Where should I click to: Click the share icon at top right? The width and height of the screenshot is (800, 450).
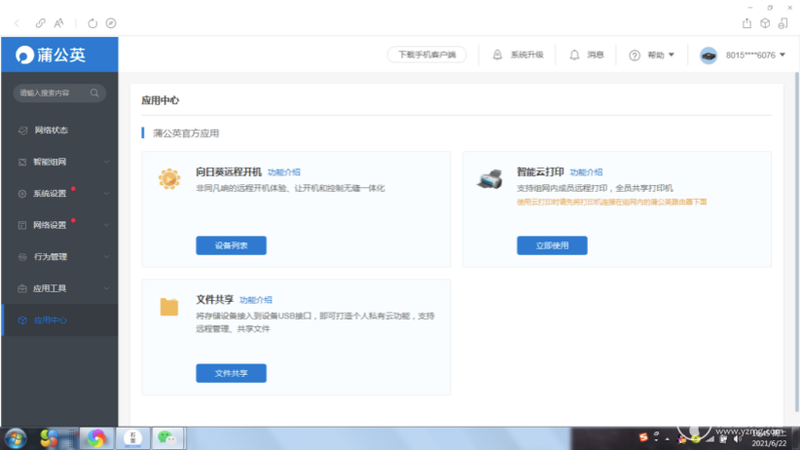tap(747, 23)
